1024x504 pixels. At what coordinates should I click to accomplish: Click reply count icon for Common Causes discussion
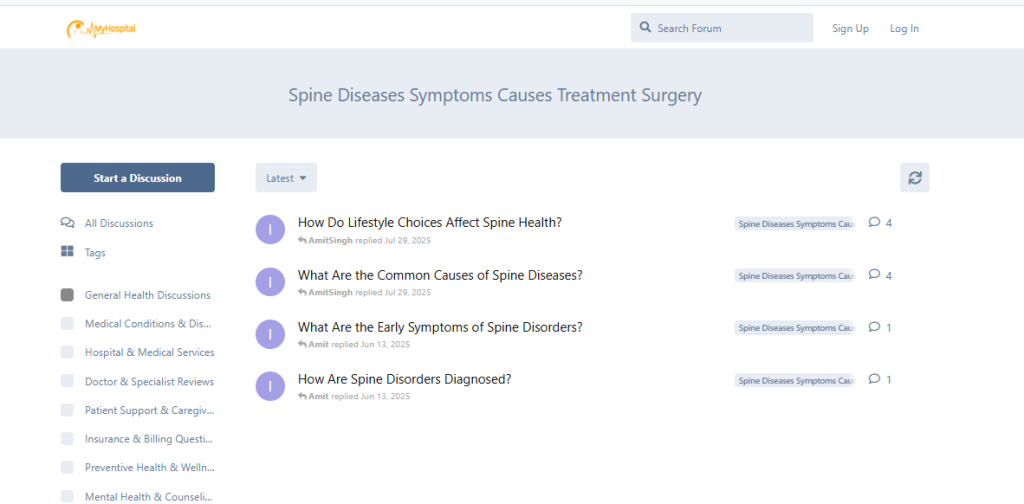tap(874, 275)
